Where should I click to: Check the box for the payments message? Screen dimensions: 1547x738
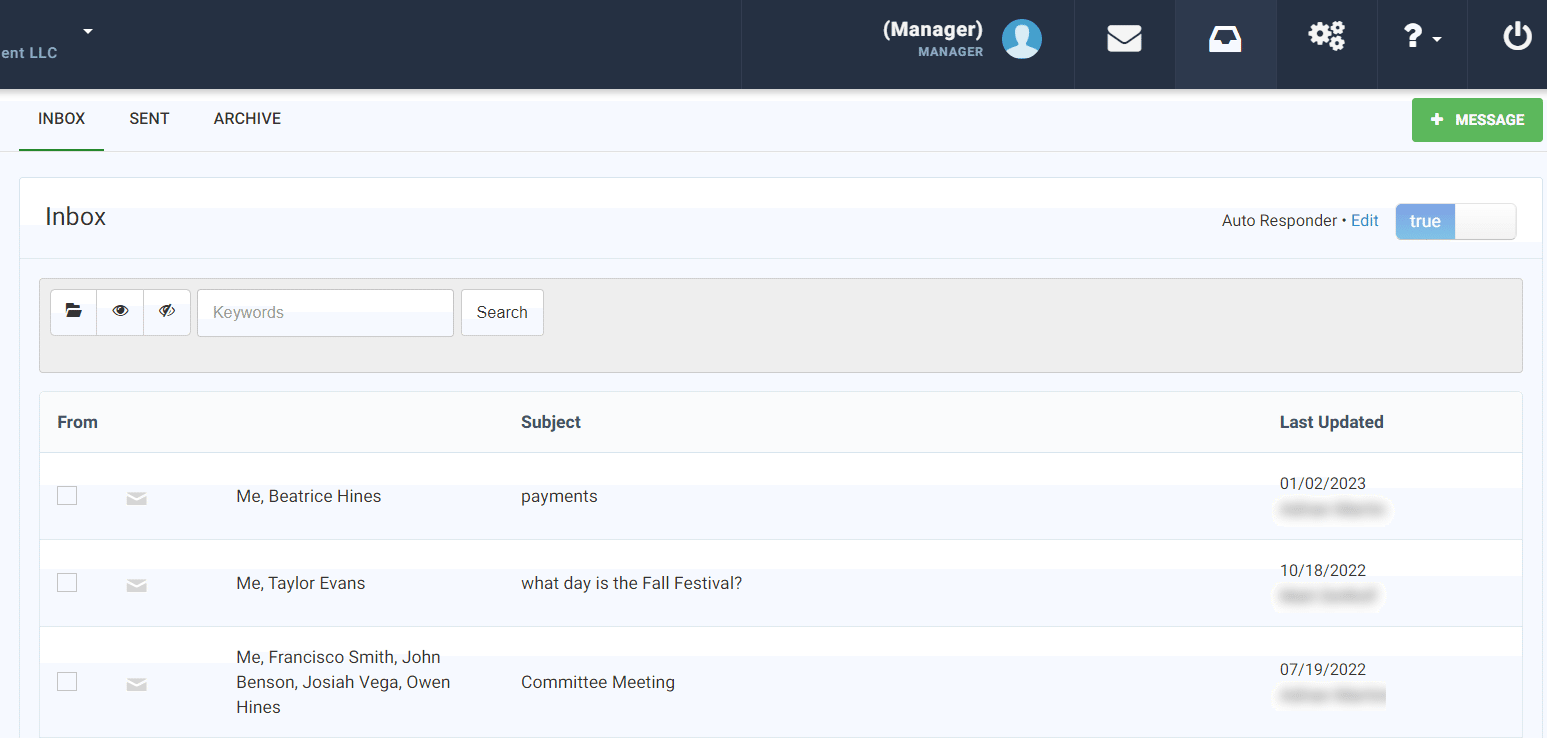(67, 495)
